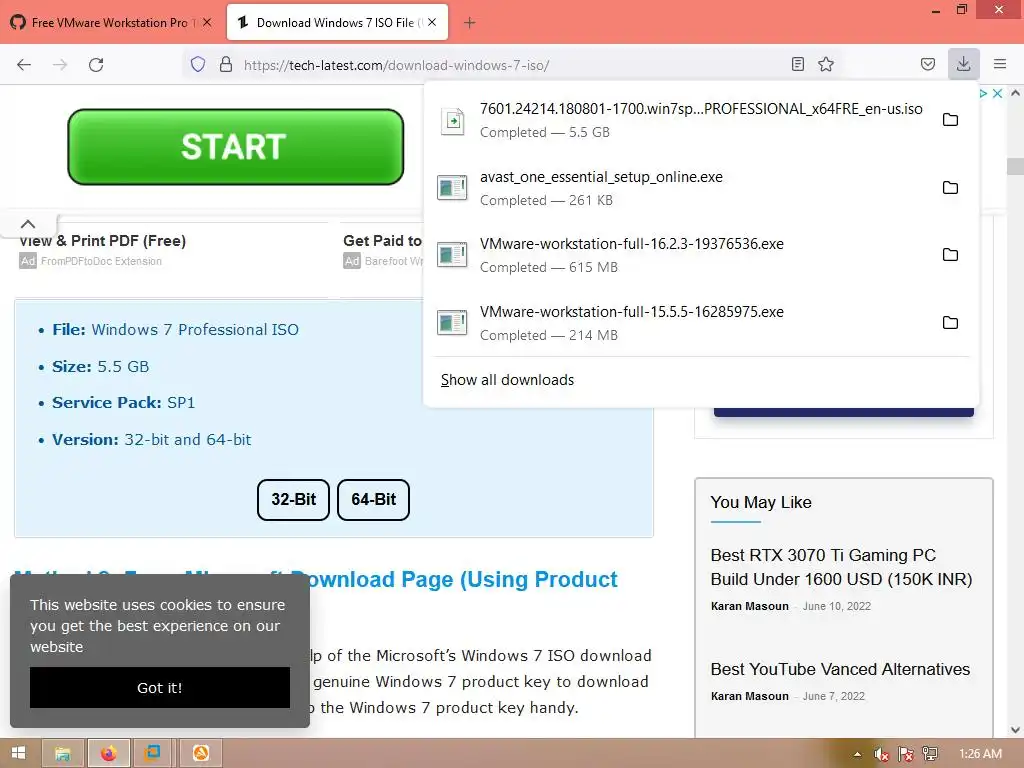Open the tracking protection shield icon

[x=198, y=64]
